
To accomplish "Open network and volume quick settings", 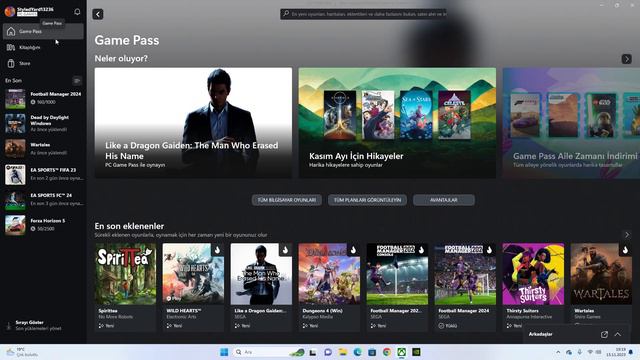I will point(594,352).
